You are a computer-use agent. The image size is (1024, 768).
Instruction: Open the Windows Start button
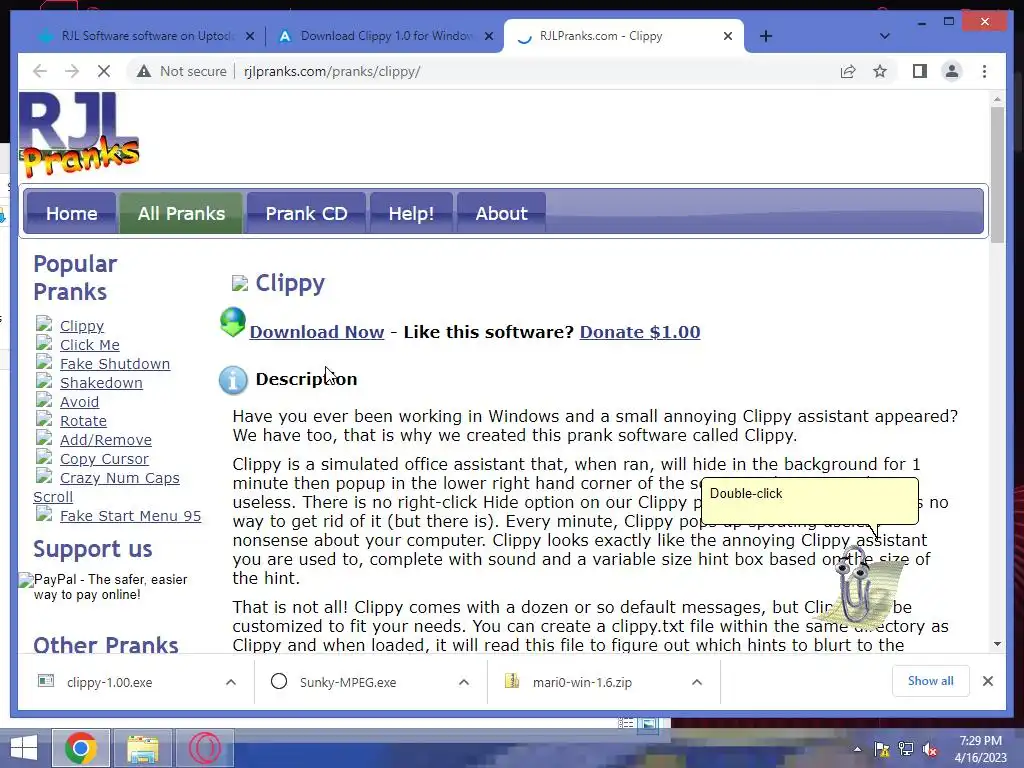(x=24, y=748)
